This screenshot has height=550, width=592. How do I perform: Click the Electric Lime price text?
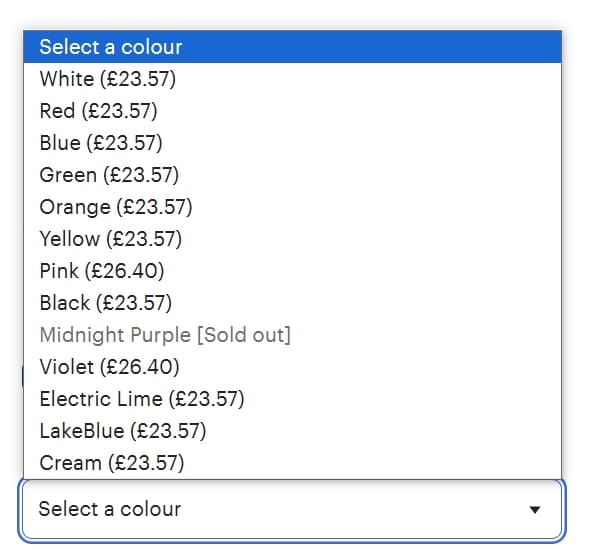click(x=207, y=399)
